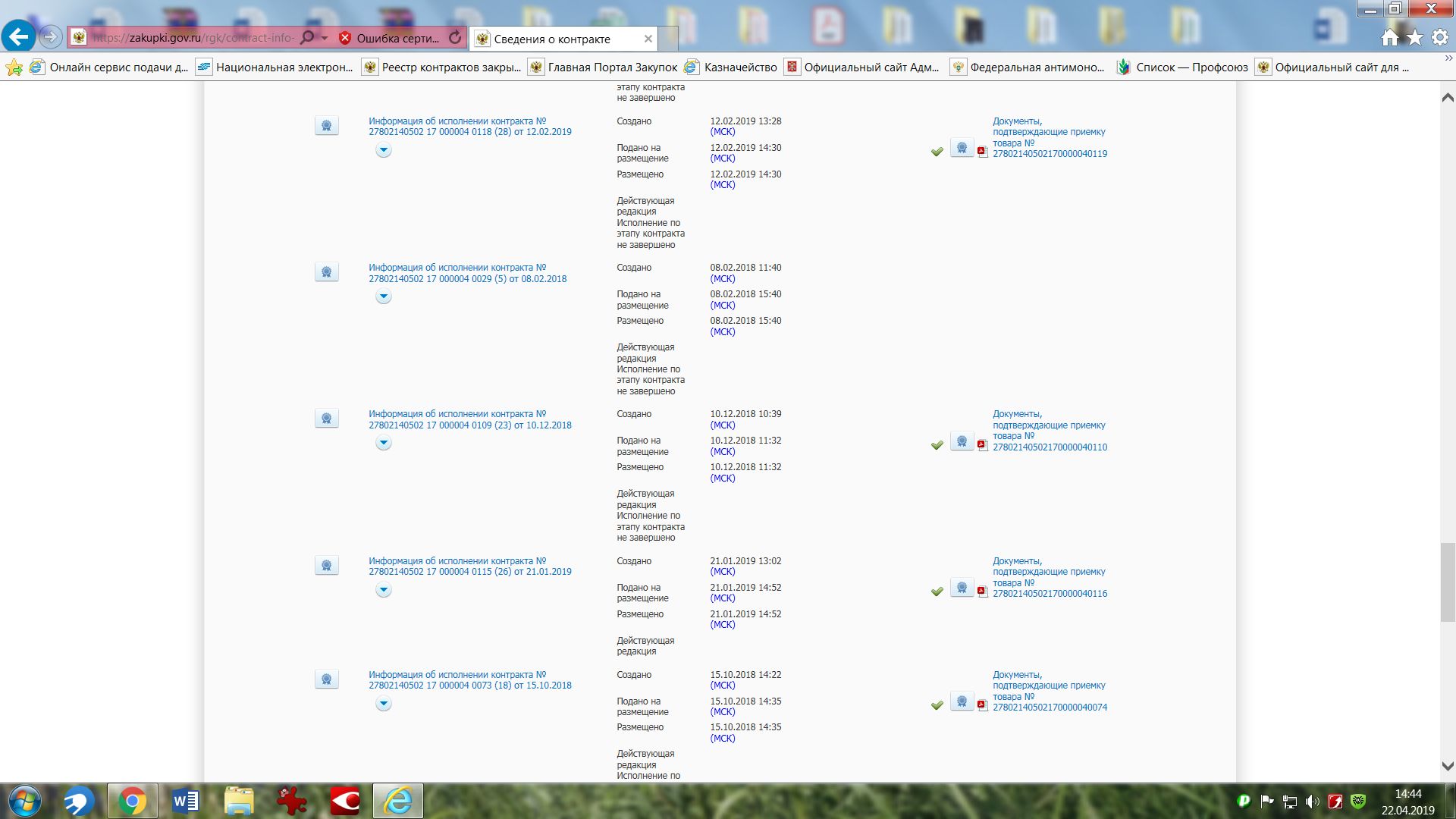This screenshot has height=819, width=1456.
Task: Open search from the address bar magnifier
Action: click(x=307, y=37)
